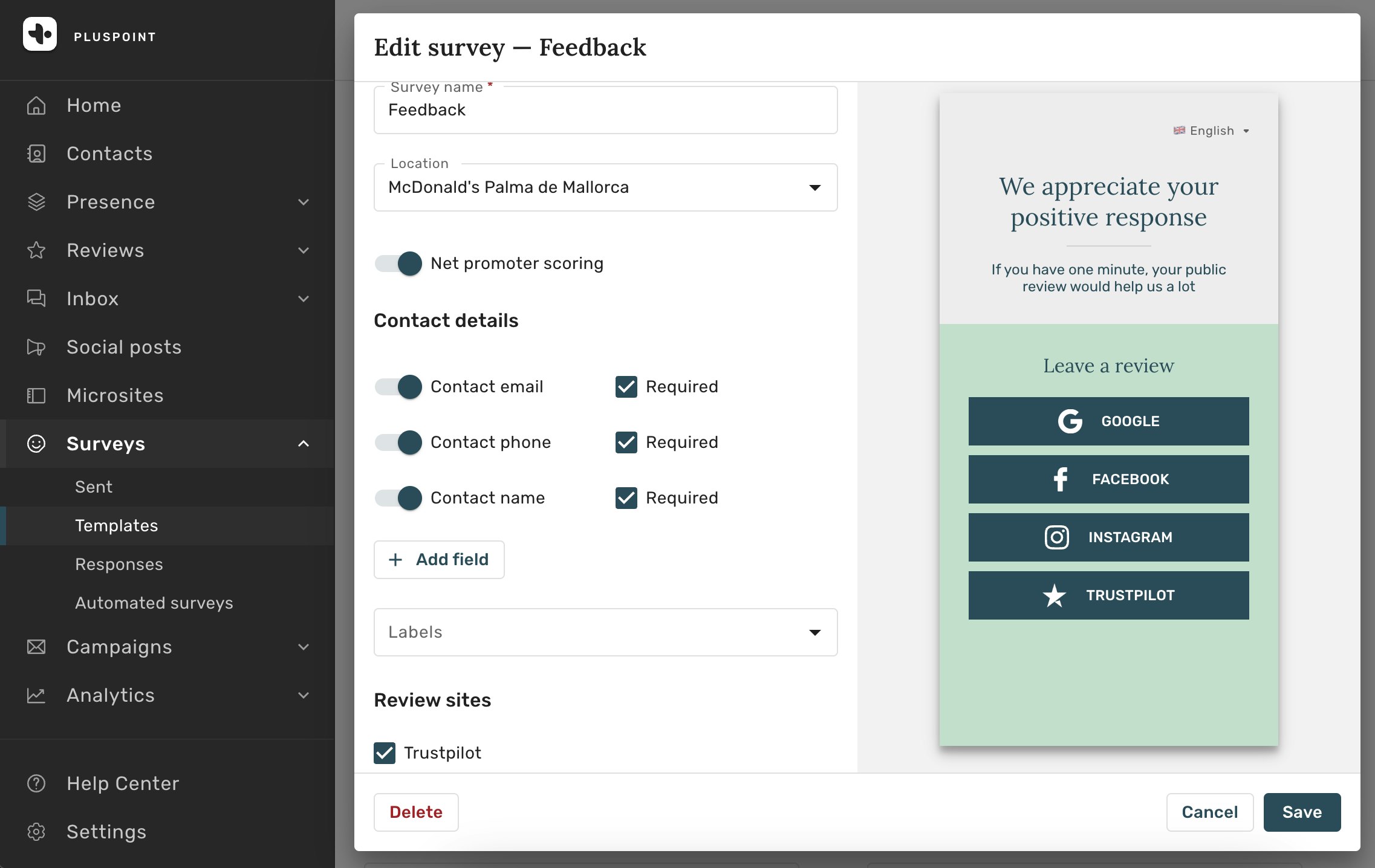Expand the Presence menu chevron
Screen dimensions: 1375x868
click(304, 202)
